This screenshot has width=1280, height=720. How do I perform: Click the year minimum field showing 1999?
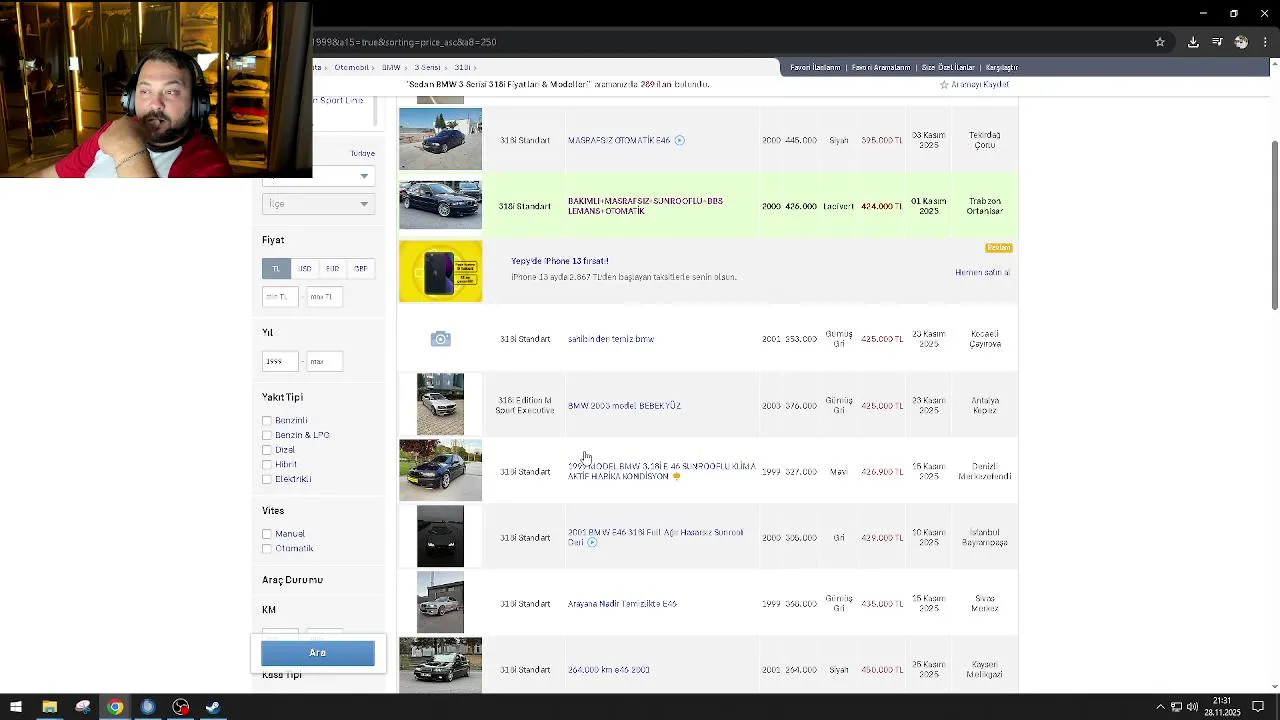pyautogui.click(x=280, y=361)
